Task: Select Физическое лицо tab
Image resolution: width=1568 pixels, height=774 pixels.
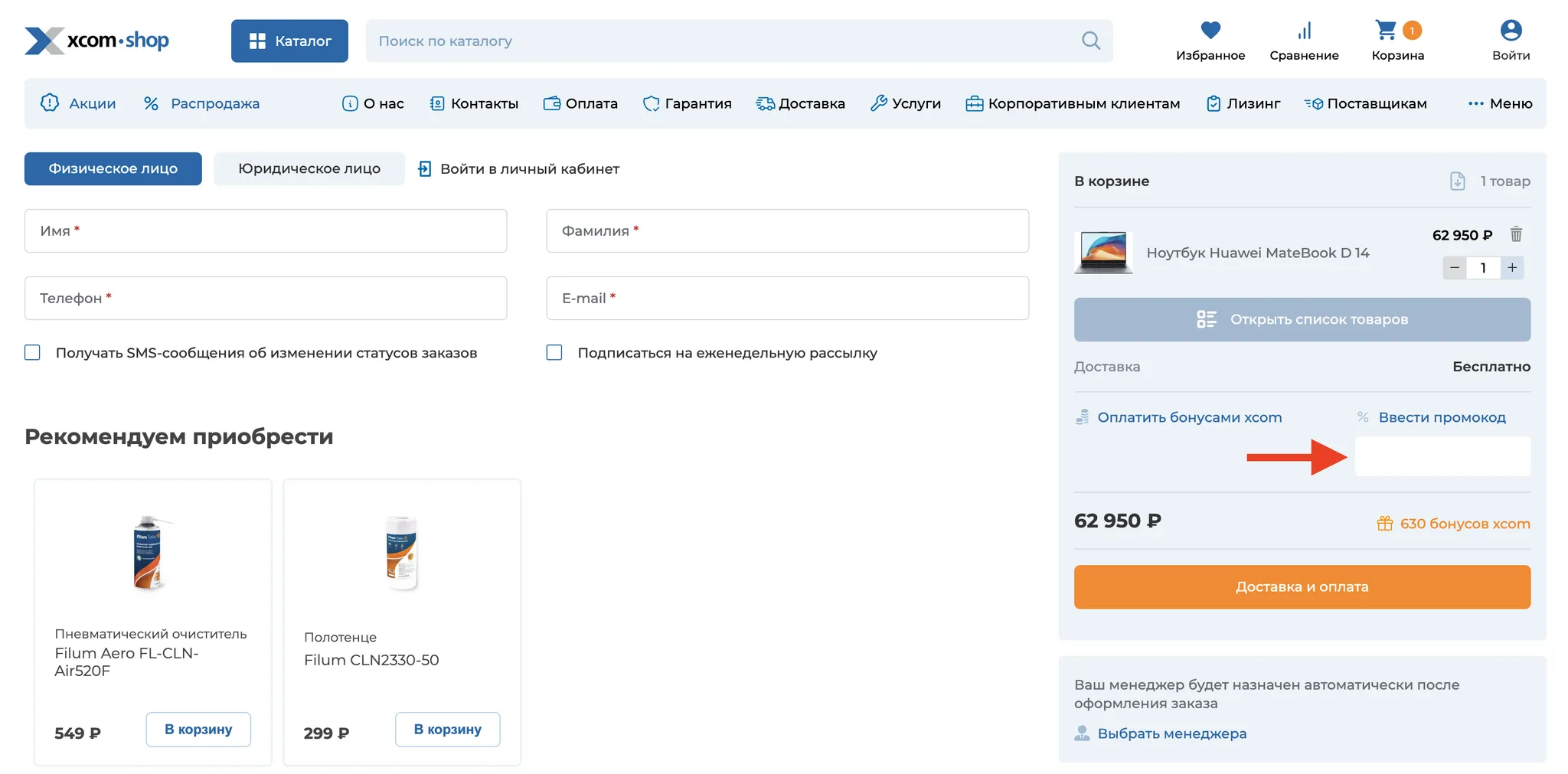Action: coord(113,168)
